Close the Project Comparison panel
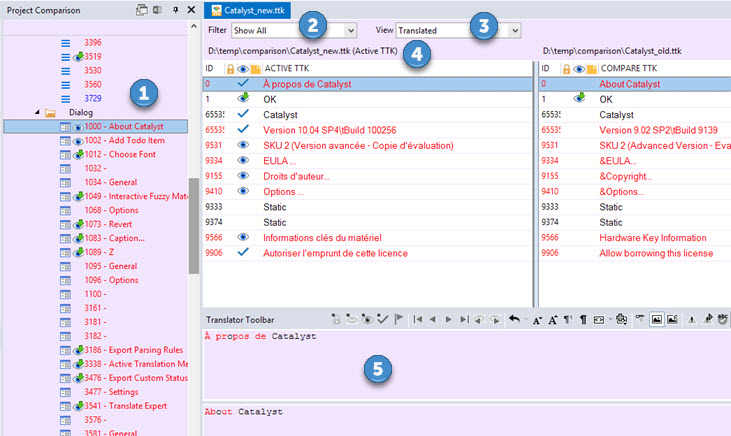Screen dimensions: 731x436 191,10
